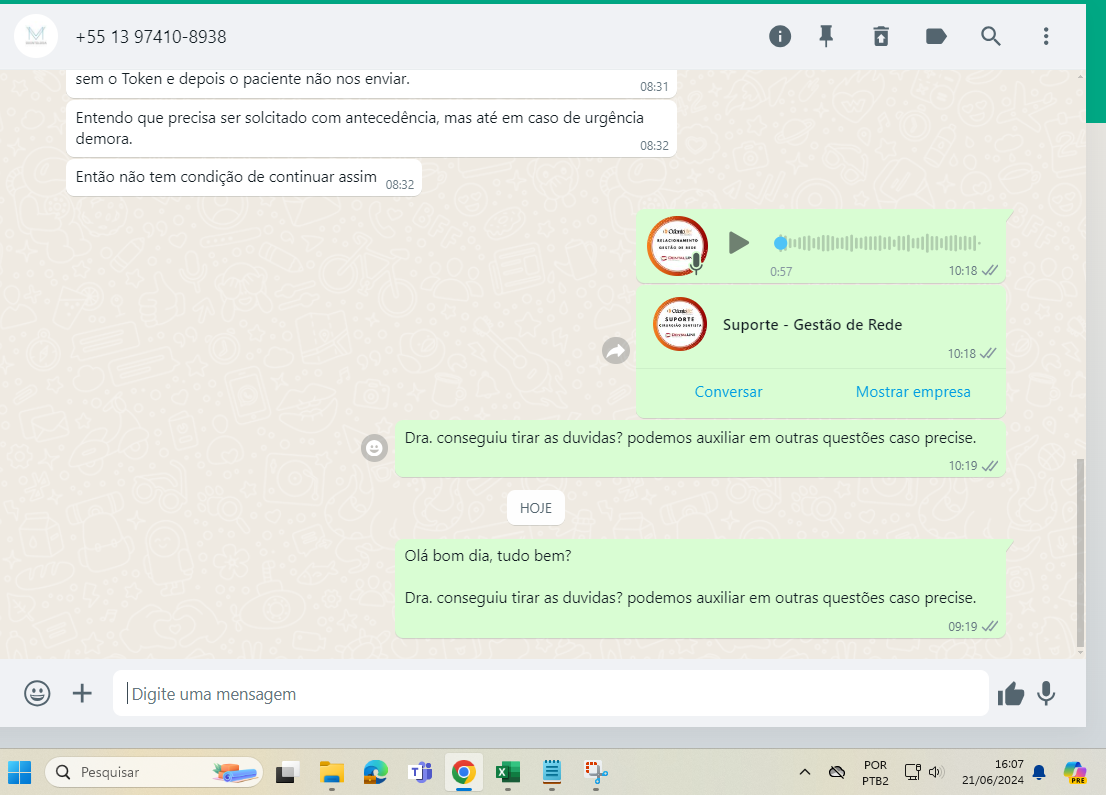This screenshot has height=795, width=1106.
Task: Pin this conversation using the pin icon
Action: point(826,37)
